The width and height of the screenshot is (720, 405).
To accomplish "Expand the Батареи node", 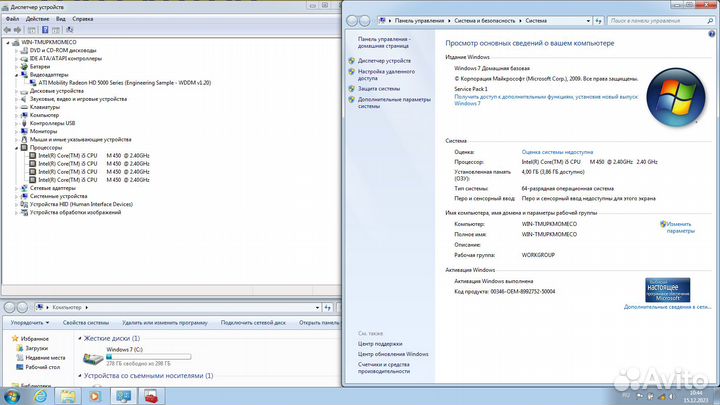I will coord(17,67).
